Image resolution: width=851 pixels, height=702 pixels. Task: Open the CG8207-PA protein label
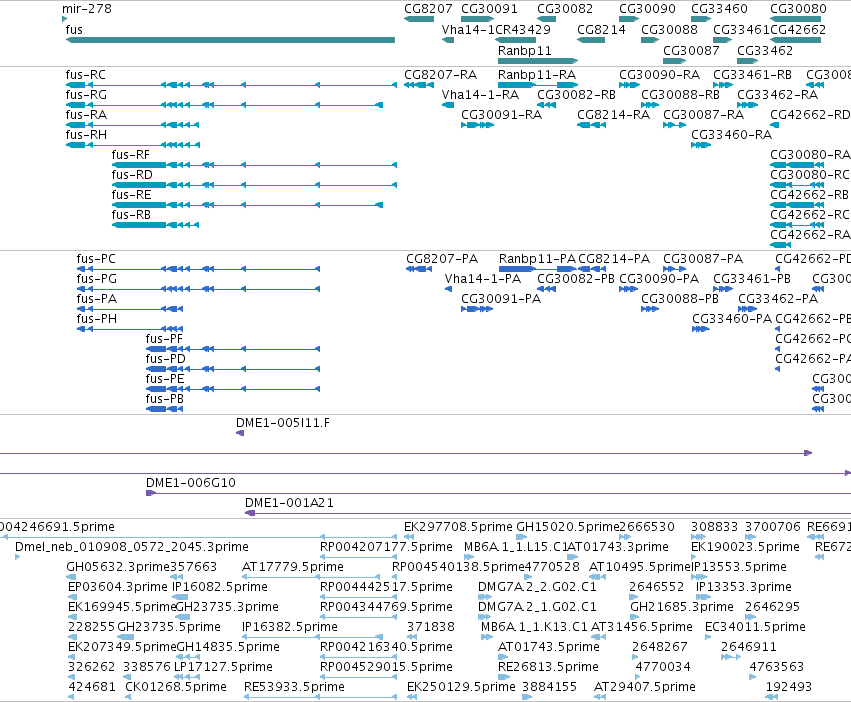tap(442, 259)
